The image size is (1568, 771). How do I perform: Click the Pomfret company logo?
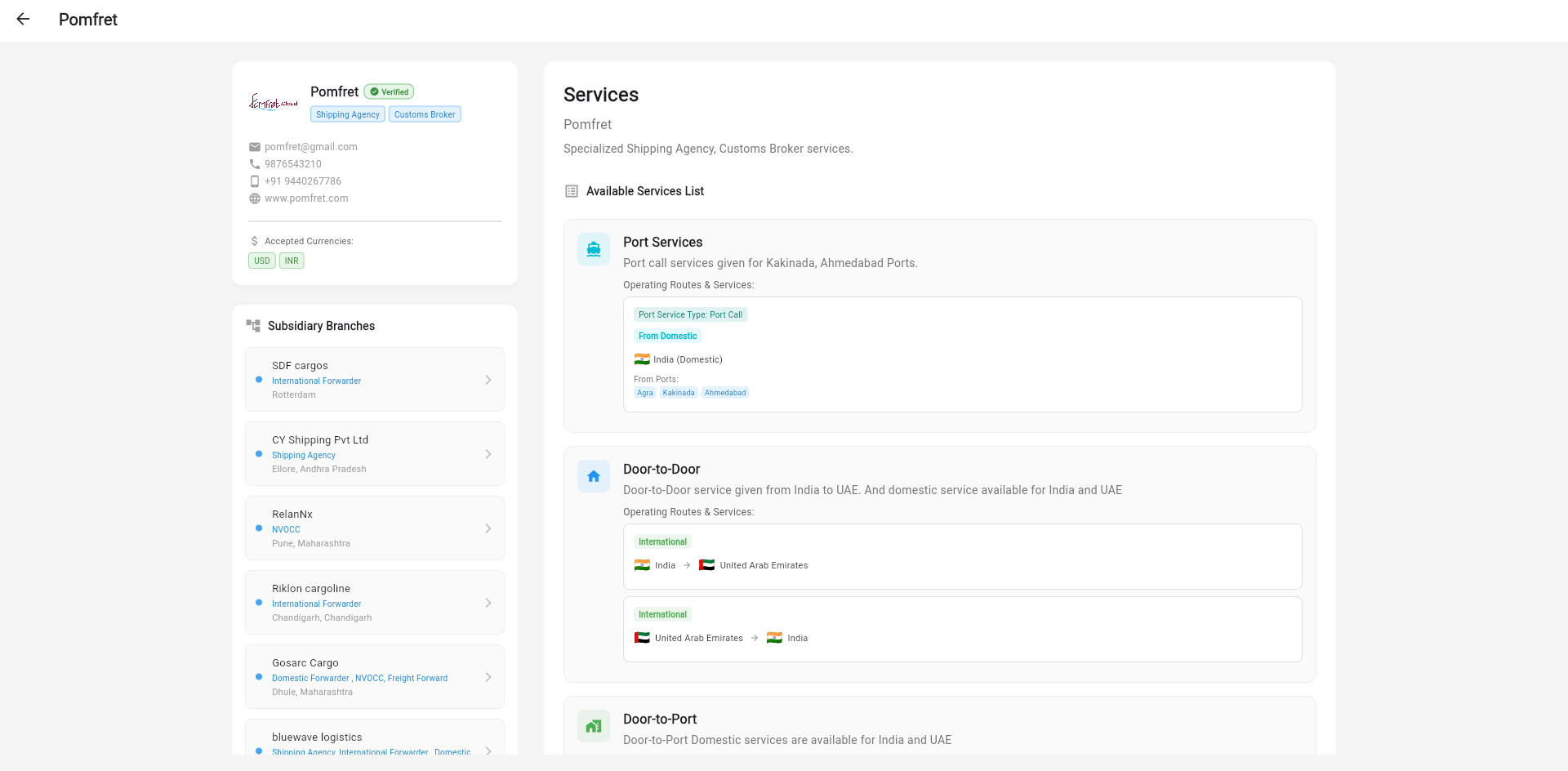273,102
